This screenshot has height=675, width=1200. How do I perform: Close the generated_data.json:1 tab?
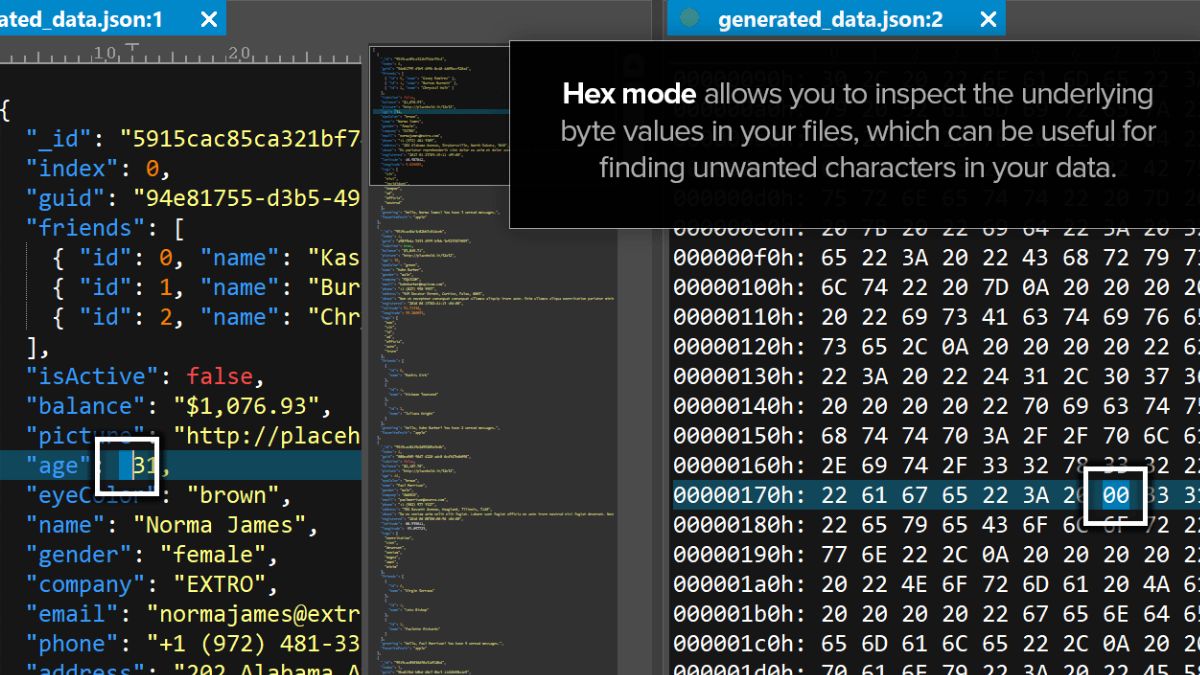coord(208,19)
